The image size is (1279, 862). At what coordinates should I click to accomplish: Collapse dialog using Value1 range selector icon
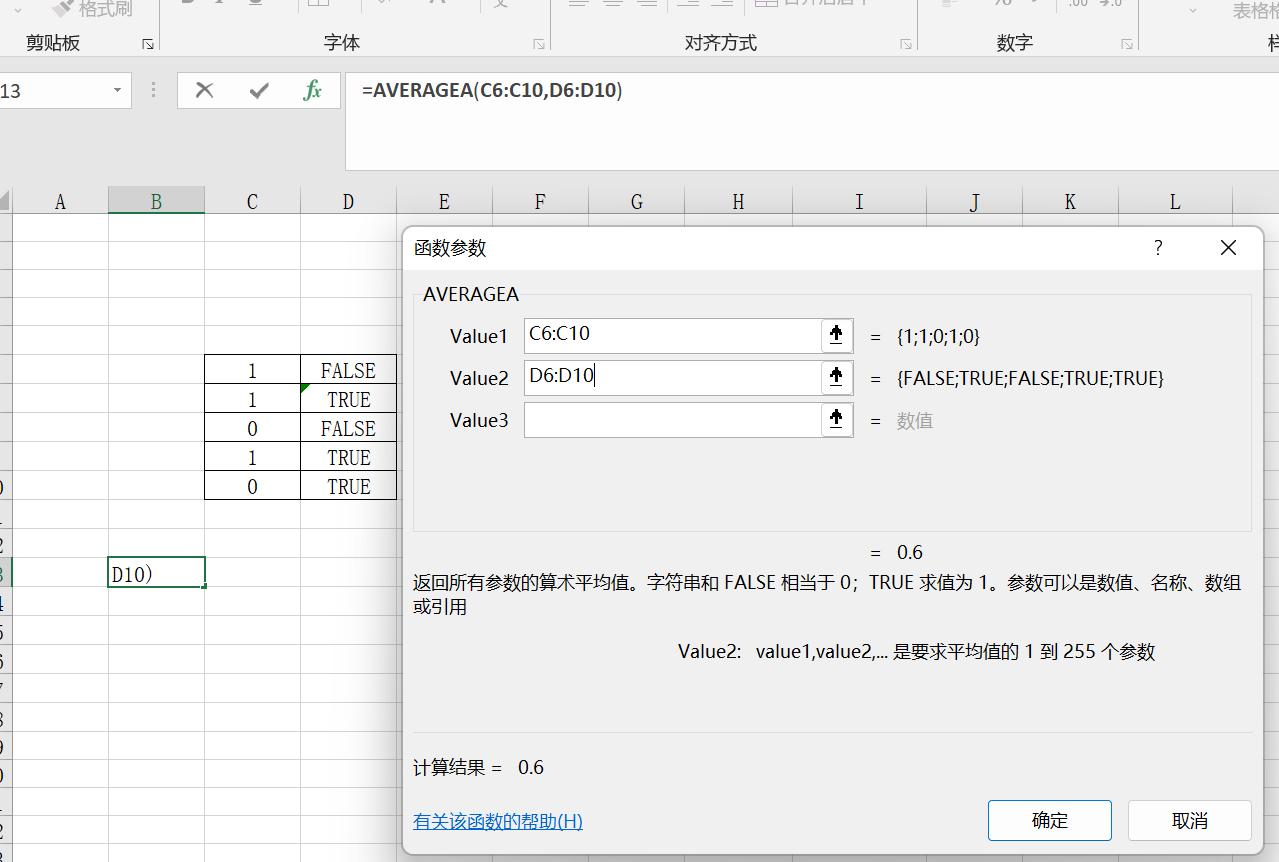(836, 335)
